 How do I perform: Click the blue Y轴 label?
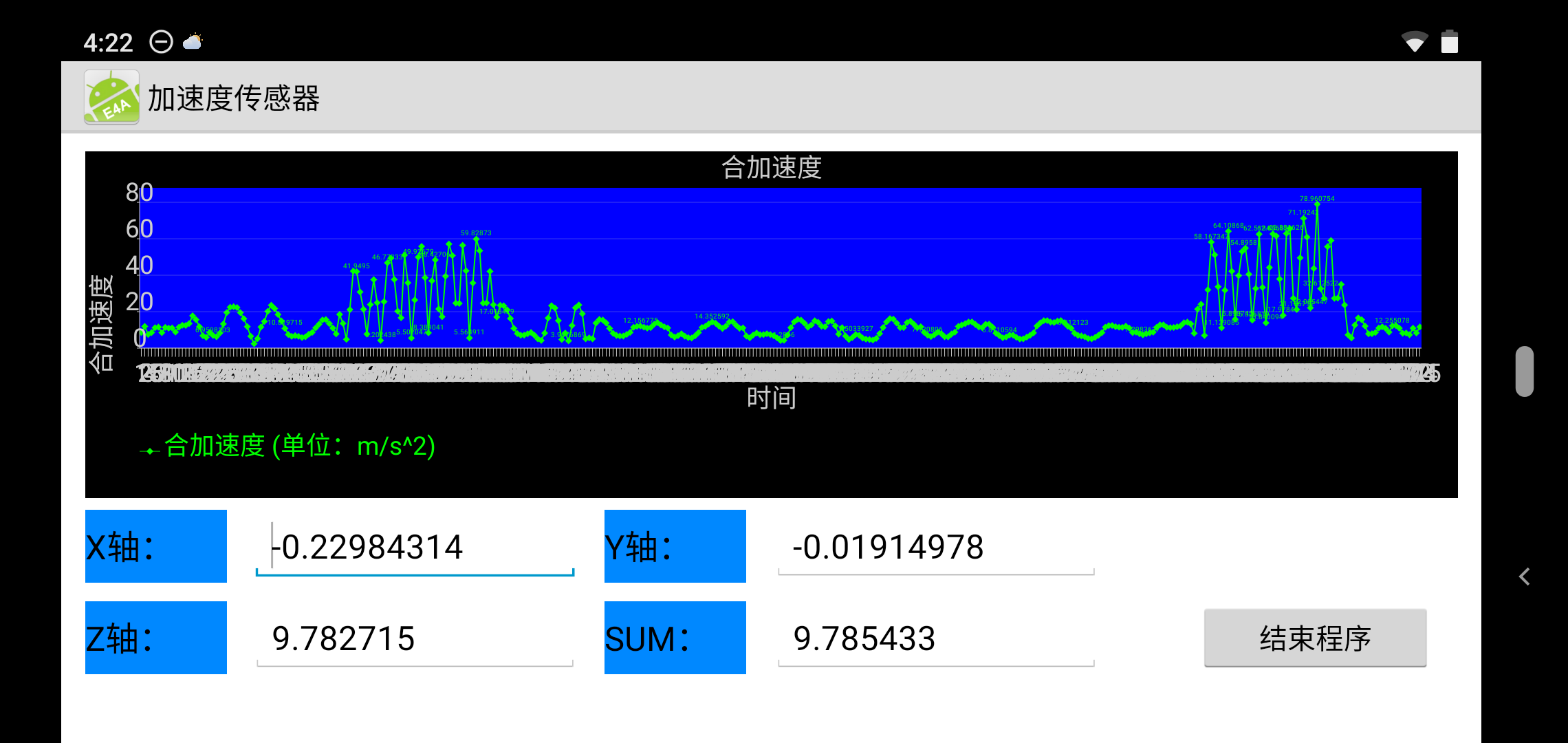point(675,546)
